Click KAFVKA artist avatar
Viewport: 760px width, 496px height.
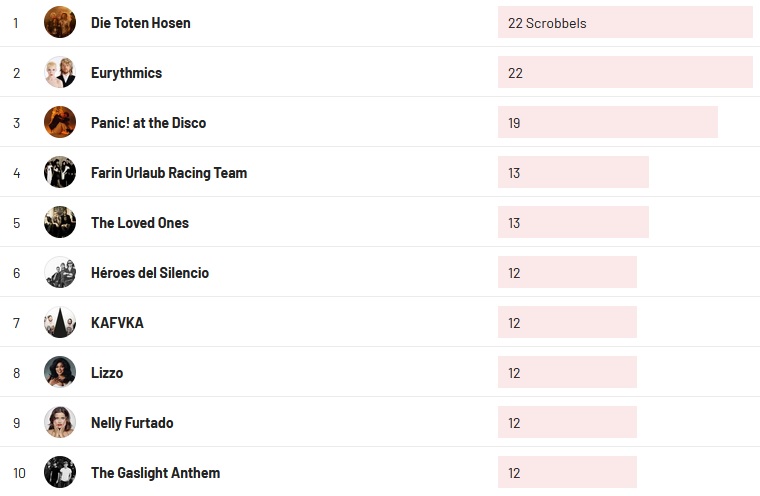pyautogui.click(x=60, y=322)
